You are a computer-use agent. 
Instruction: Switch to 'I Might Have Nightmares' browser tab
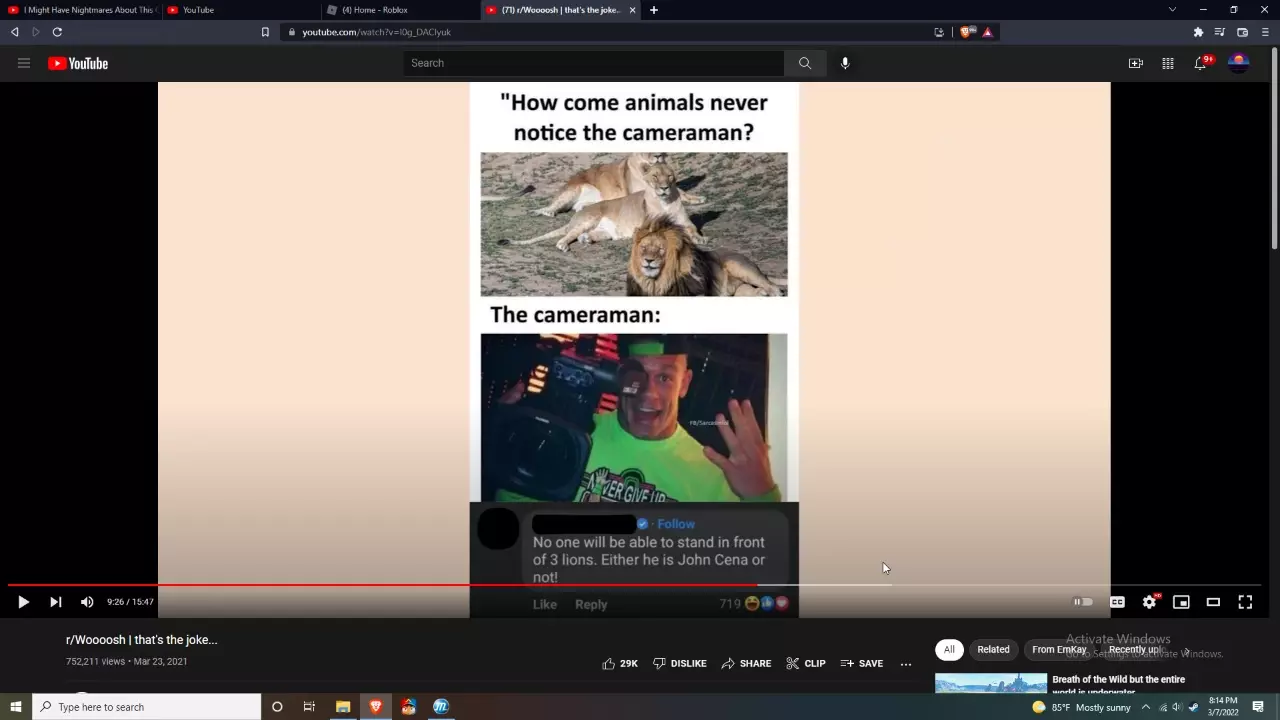click(x=81, y=10)
